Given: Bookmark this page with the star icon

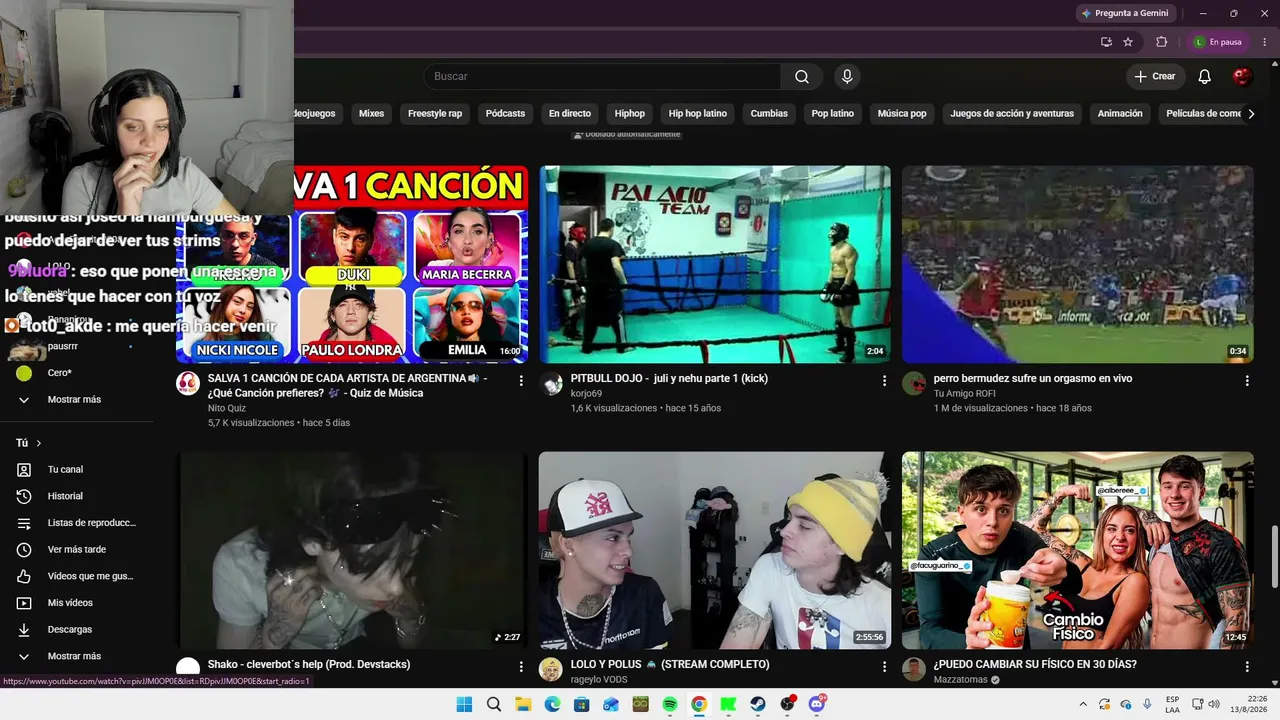Looking at the screenshot, I should [x=1128, y=42].
